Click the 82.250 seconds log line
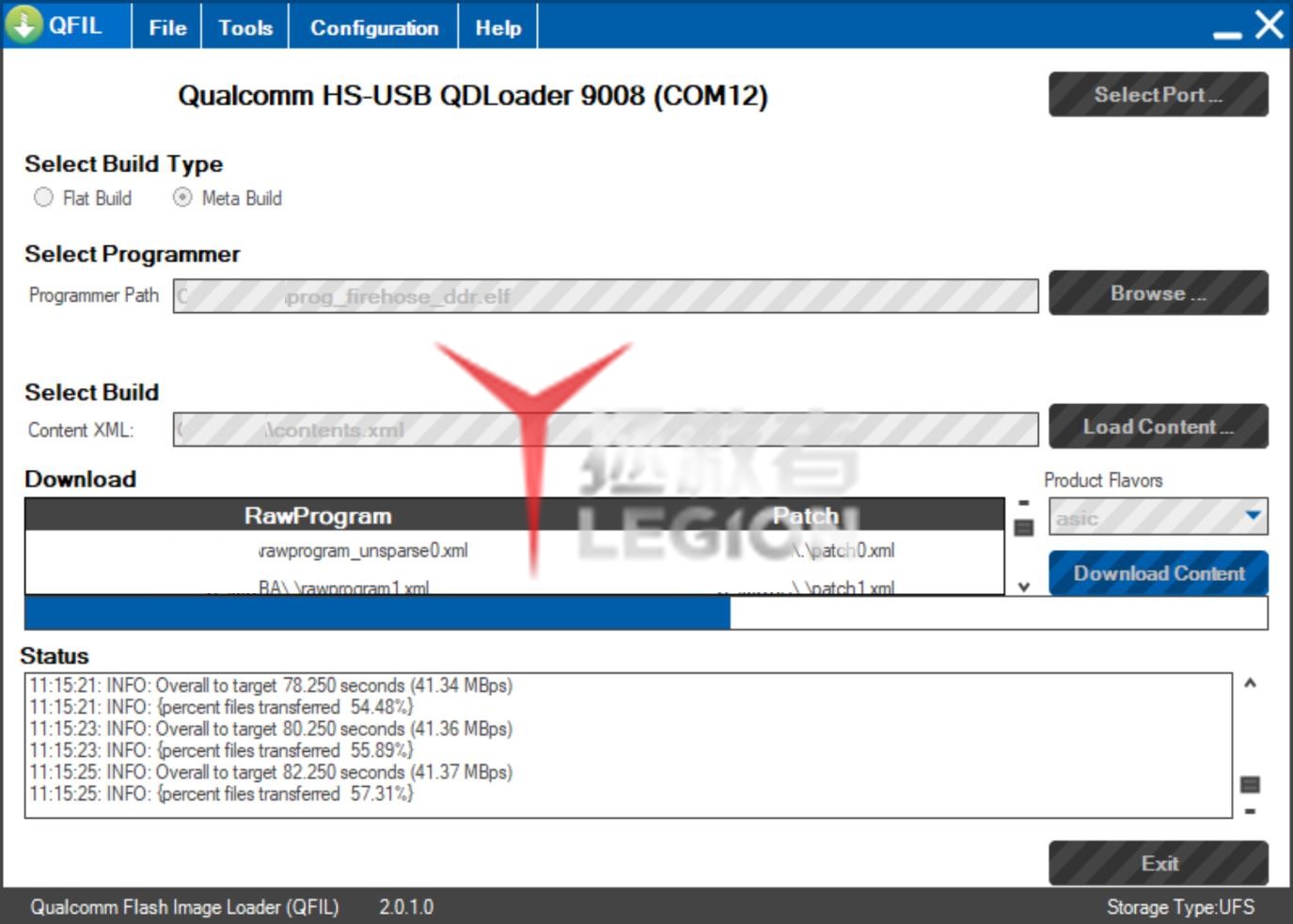1293x924 pixels. pos(271,772)
